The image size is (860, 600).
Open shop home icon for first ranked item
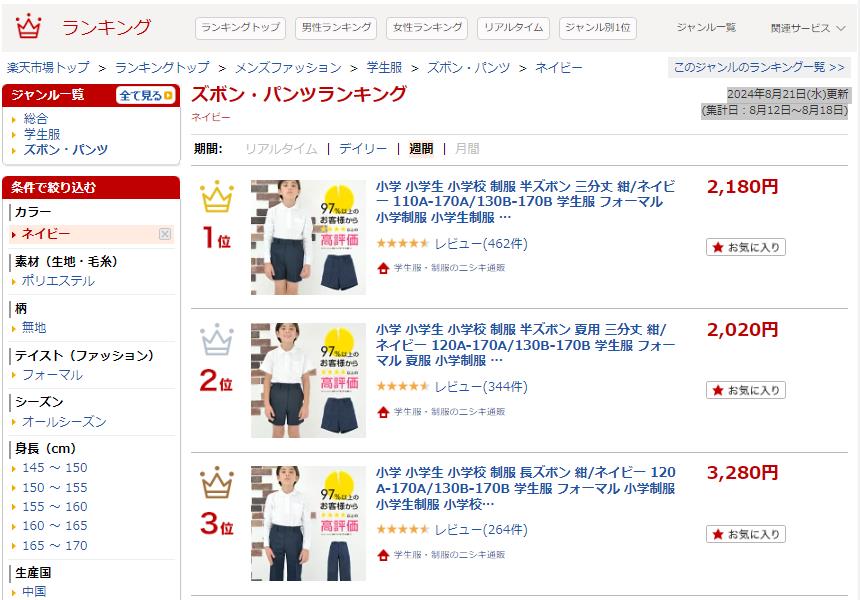[383, 268]
